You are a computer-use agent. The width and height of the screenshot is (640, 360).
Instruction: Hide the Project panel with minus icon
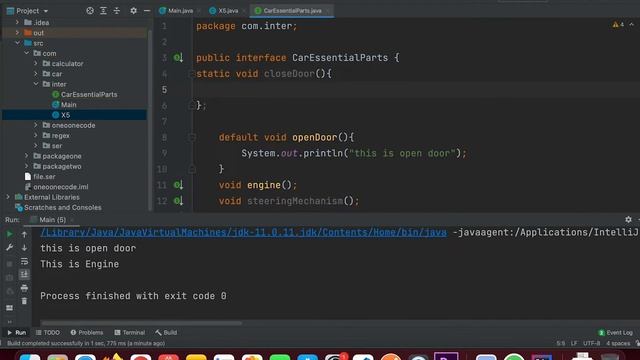[x=147, y=11]
